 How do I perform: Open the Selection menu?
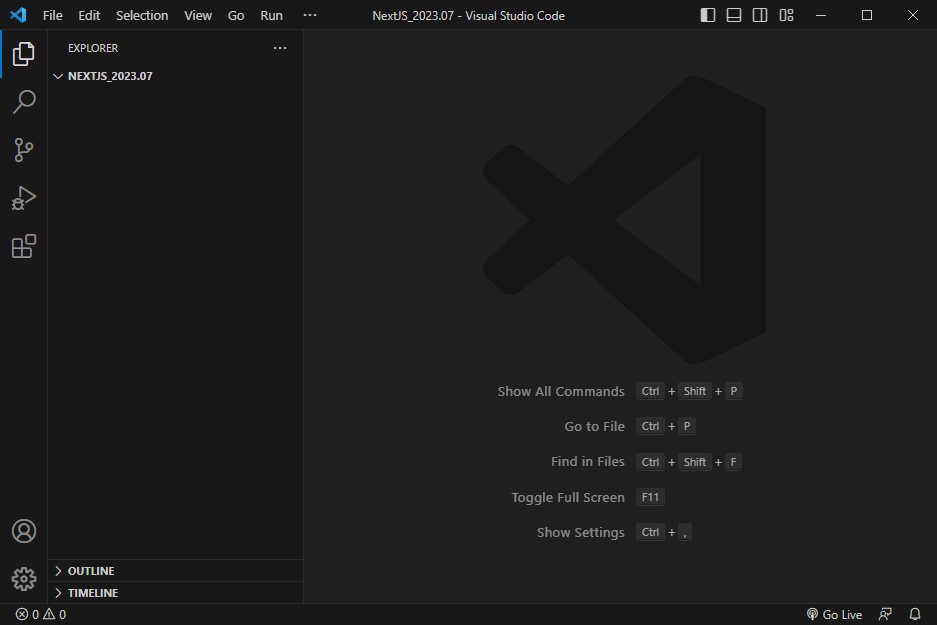click(x=142, y=16)
